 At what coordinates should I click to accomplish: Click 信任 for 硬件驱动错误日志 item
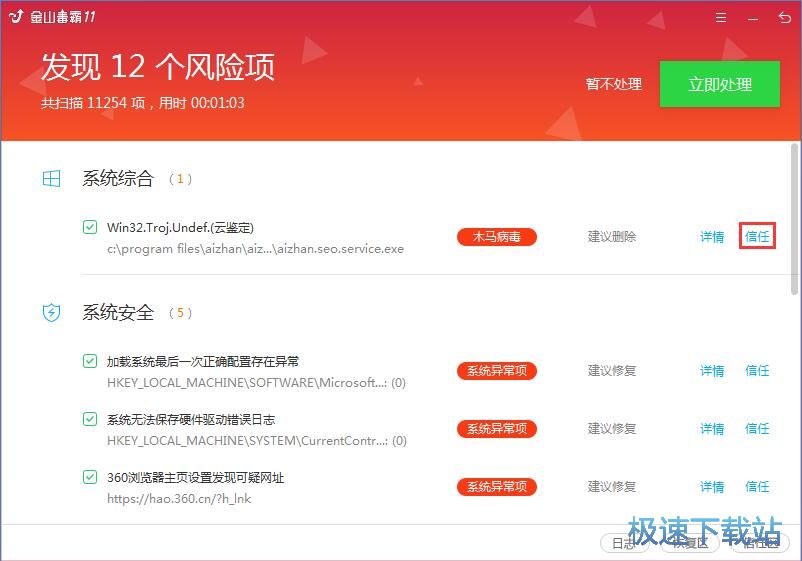click(x=757, y=429)
